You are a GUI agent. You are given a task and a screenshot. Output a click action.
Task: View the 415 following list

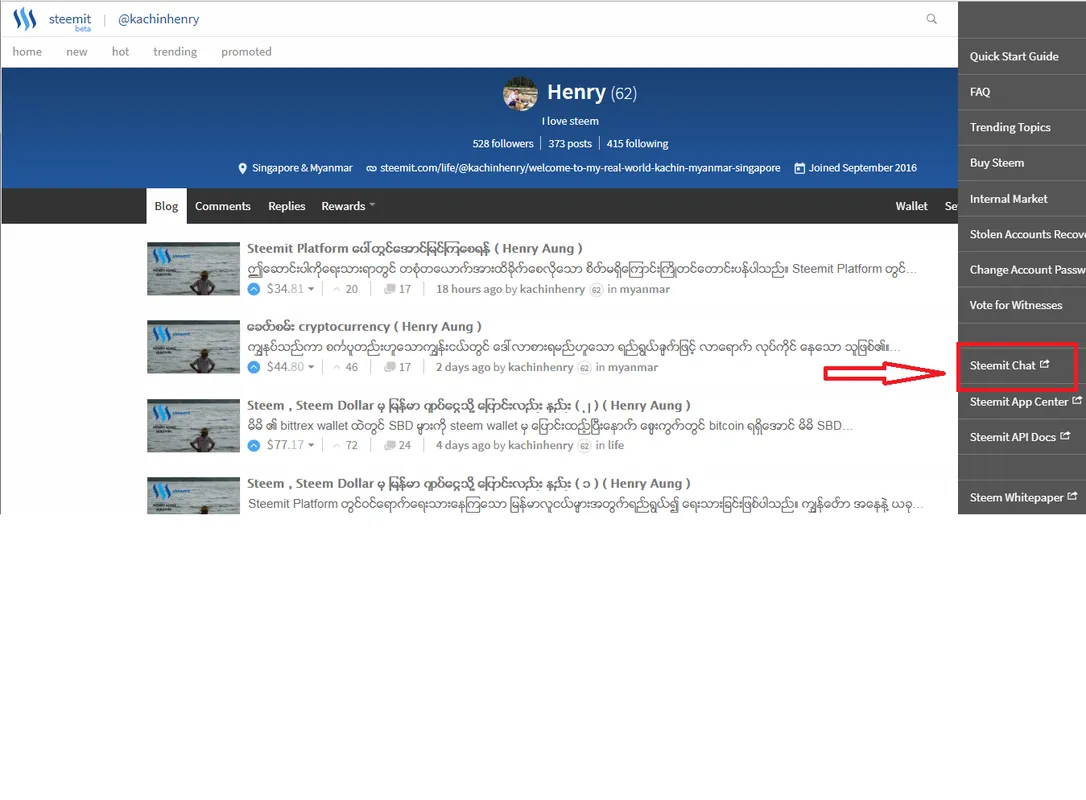(x=637, y=143)
